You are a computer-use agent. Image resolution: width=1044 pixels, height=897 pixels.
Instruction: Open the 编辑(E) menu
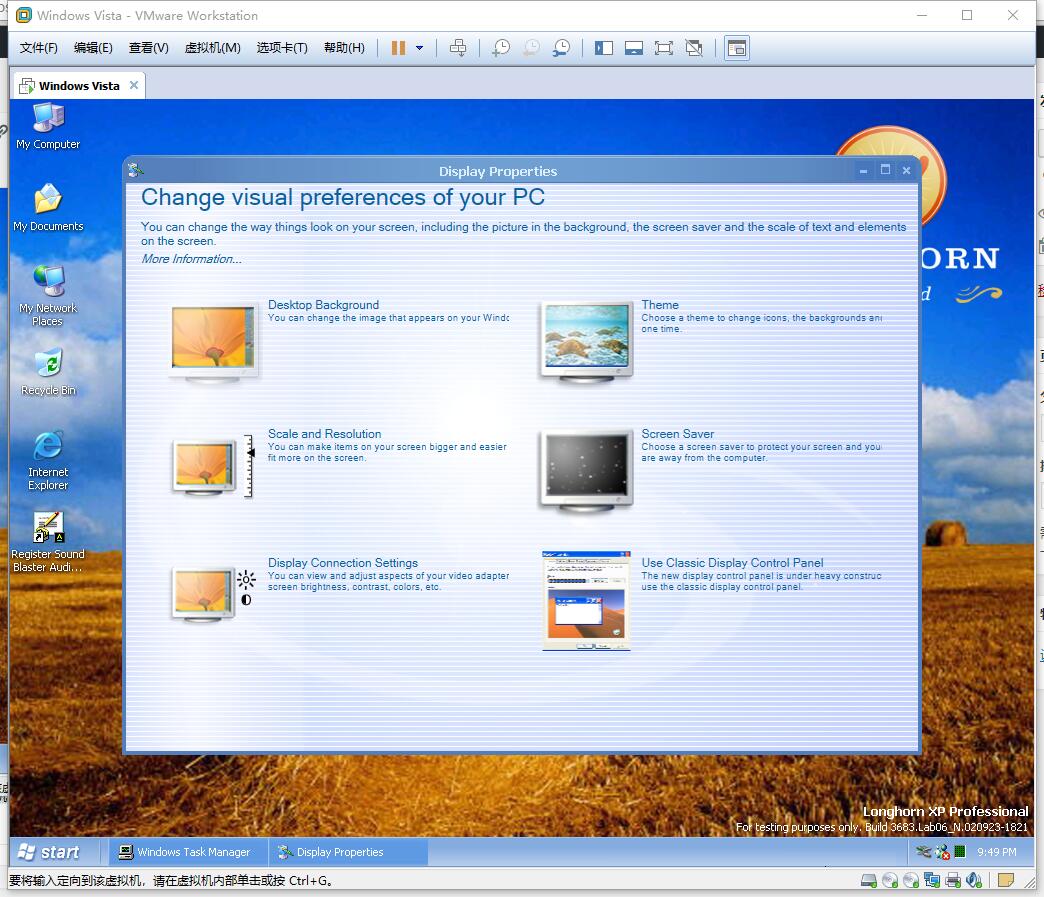[93, 48]
